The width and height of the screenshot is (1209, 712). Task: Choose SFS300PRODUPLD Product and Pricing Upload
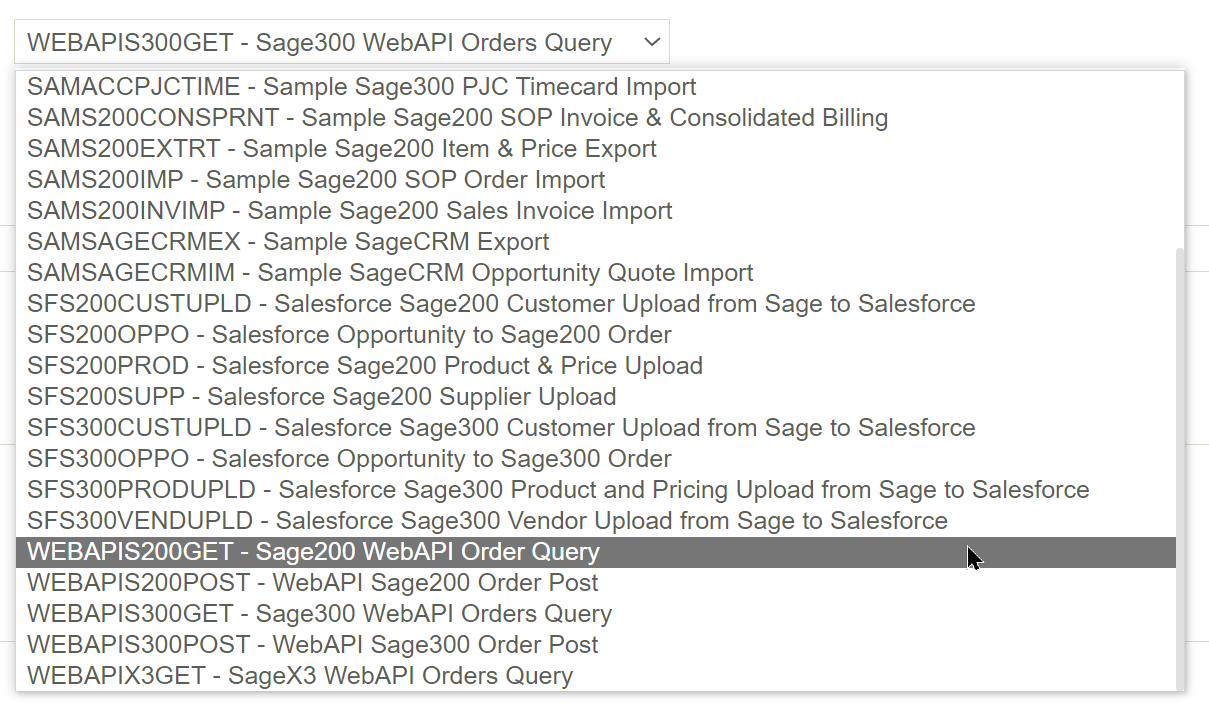pos(558,490)
